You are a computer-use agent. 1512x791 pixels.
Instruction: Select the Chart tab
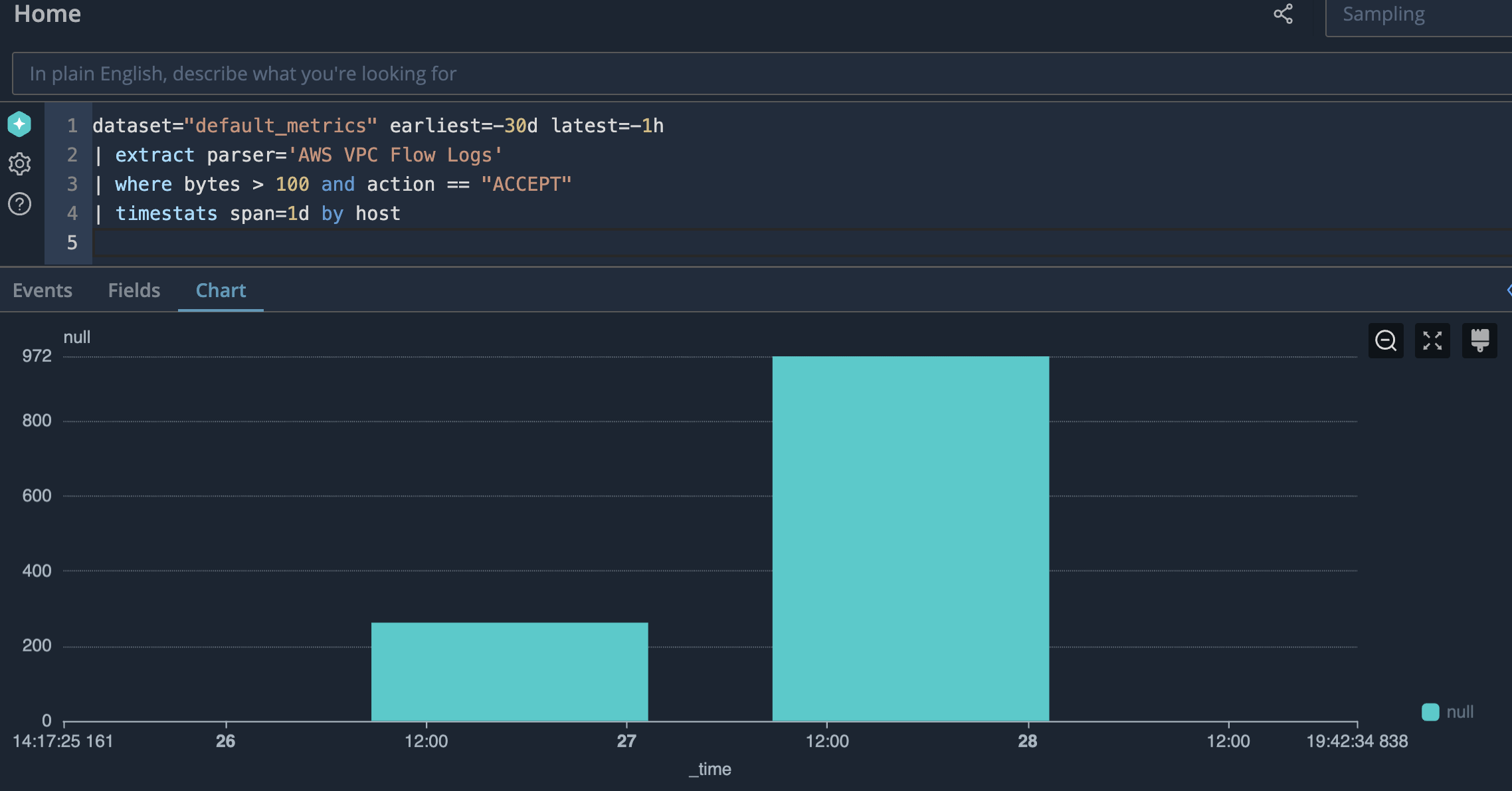tap(221, 290)
